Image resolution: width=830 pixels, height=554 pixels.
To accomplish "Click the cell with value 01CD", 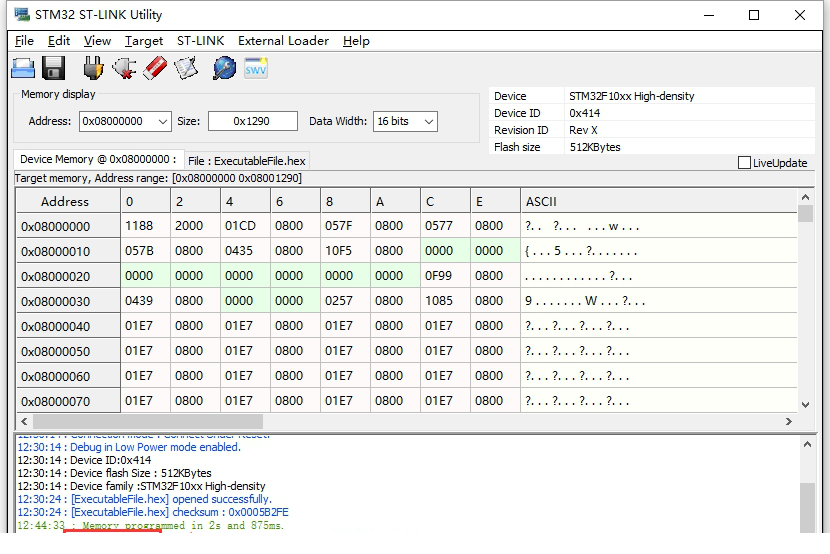I will [246, 226].
